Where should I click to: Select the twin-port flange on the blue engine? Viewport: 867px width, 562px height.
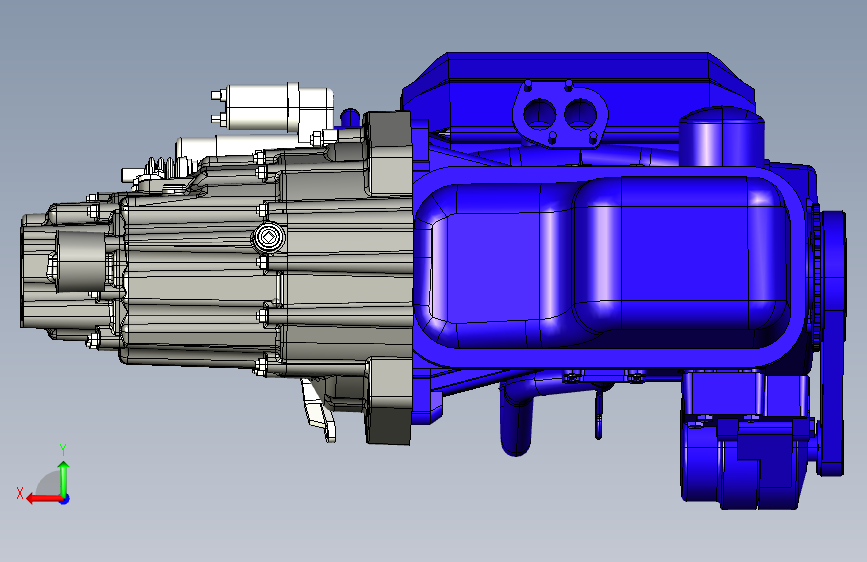click(x=560, y=115)
